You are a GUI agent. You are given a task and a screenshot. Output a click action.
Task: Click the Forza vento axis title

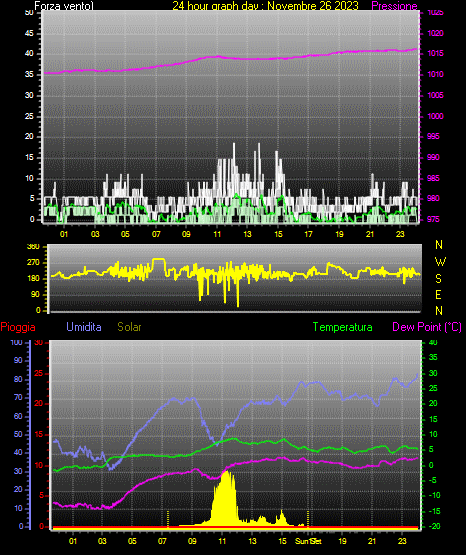point(64,6)
